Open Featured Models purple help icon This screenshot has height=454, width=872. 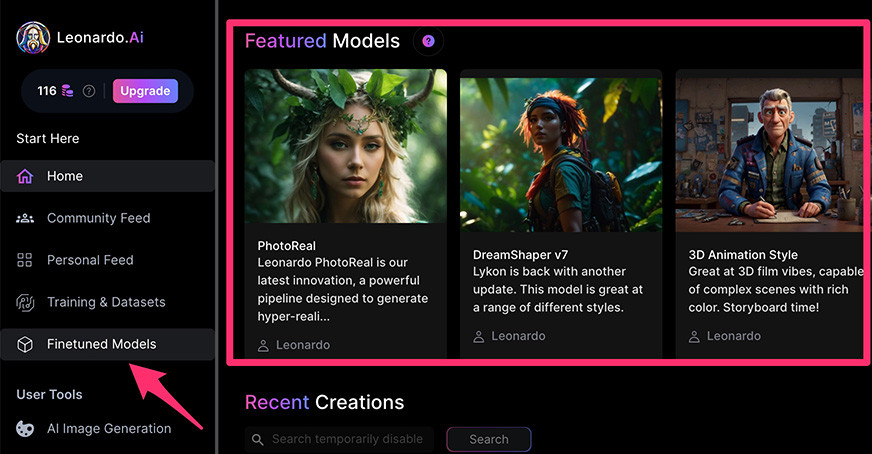pyautogui.click(x=428, y=41)
